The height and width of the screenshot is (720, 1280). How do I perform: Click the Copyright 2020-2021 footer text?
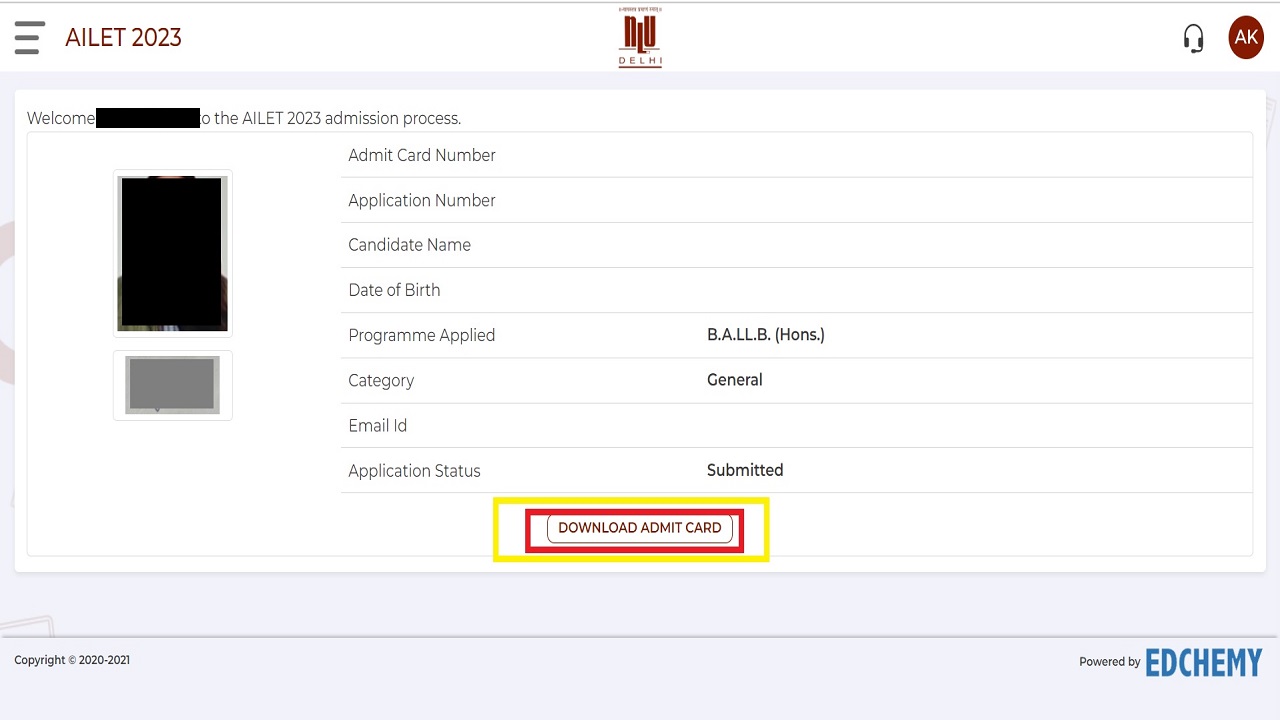pyautogui.click(x=72, y=660)
